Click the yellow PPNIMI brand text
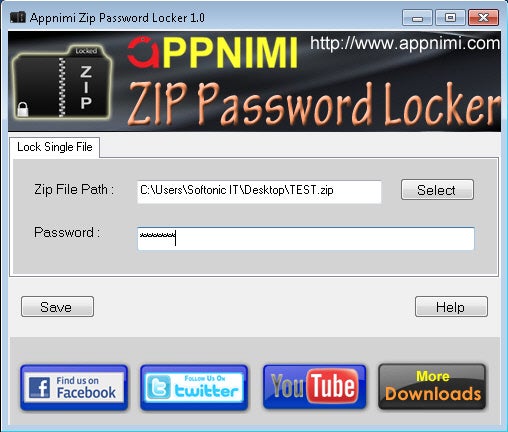This screenshot has height=432, width=508. [230, 53]
